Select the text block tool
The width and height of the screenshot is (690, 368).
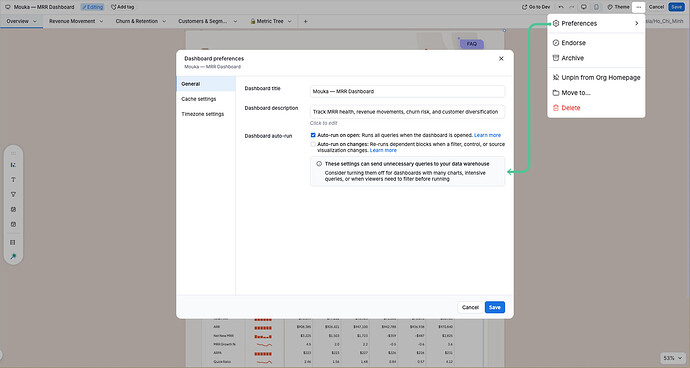click(x=13, y=180)
